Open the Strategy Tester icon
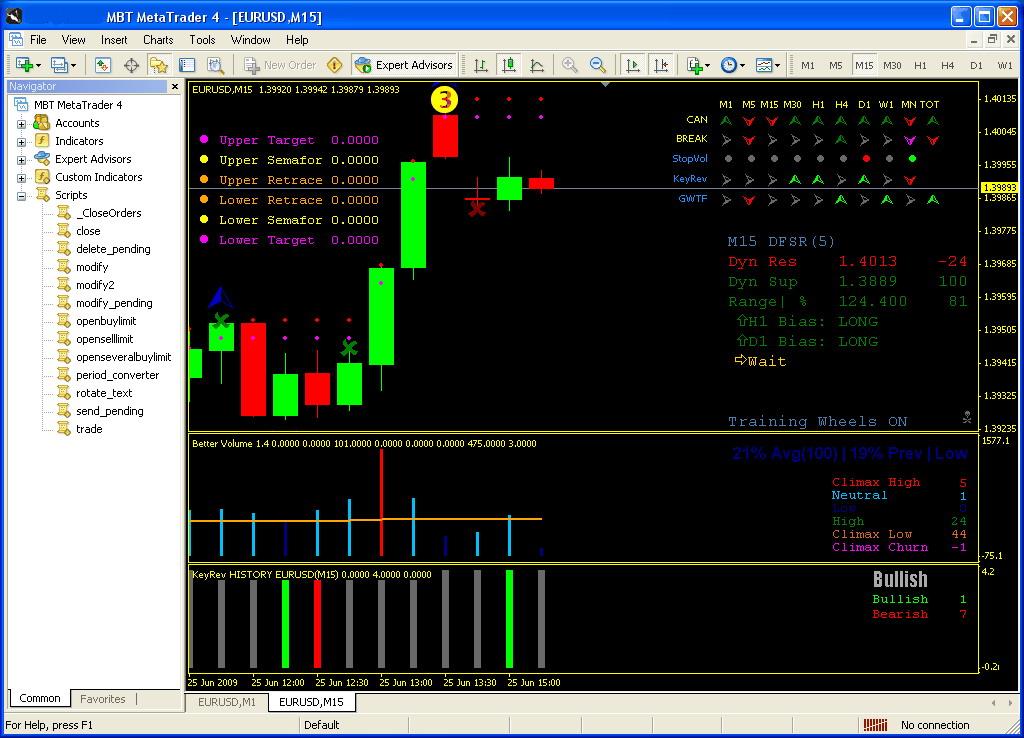This screenshot has height=738, width=1024. (x=215, y=65)
